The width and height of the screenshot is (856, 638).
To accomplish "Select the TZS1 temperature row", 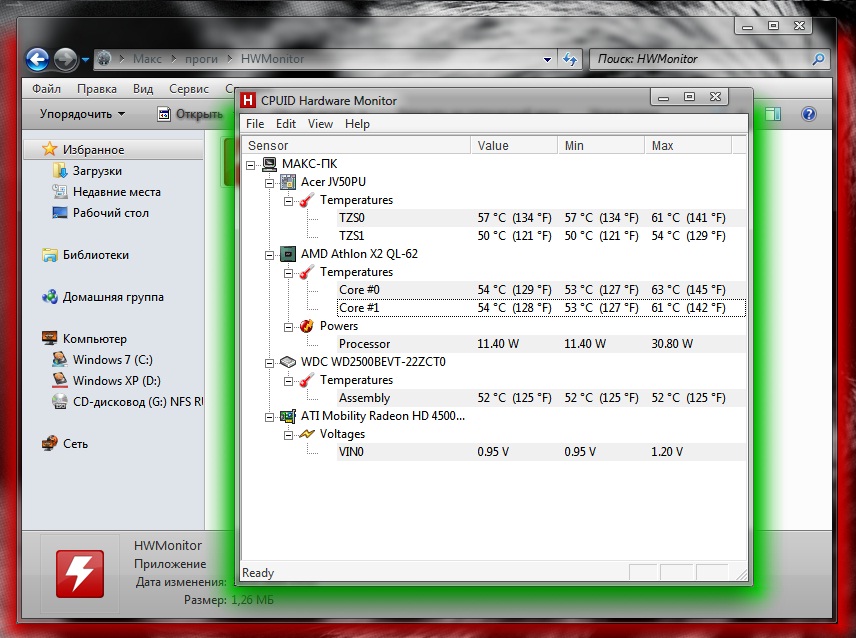I will [542, 236].
